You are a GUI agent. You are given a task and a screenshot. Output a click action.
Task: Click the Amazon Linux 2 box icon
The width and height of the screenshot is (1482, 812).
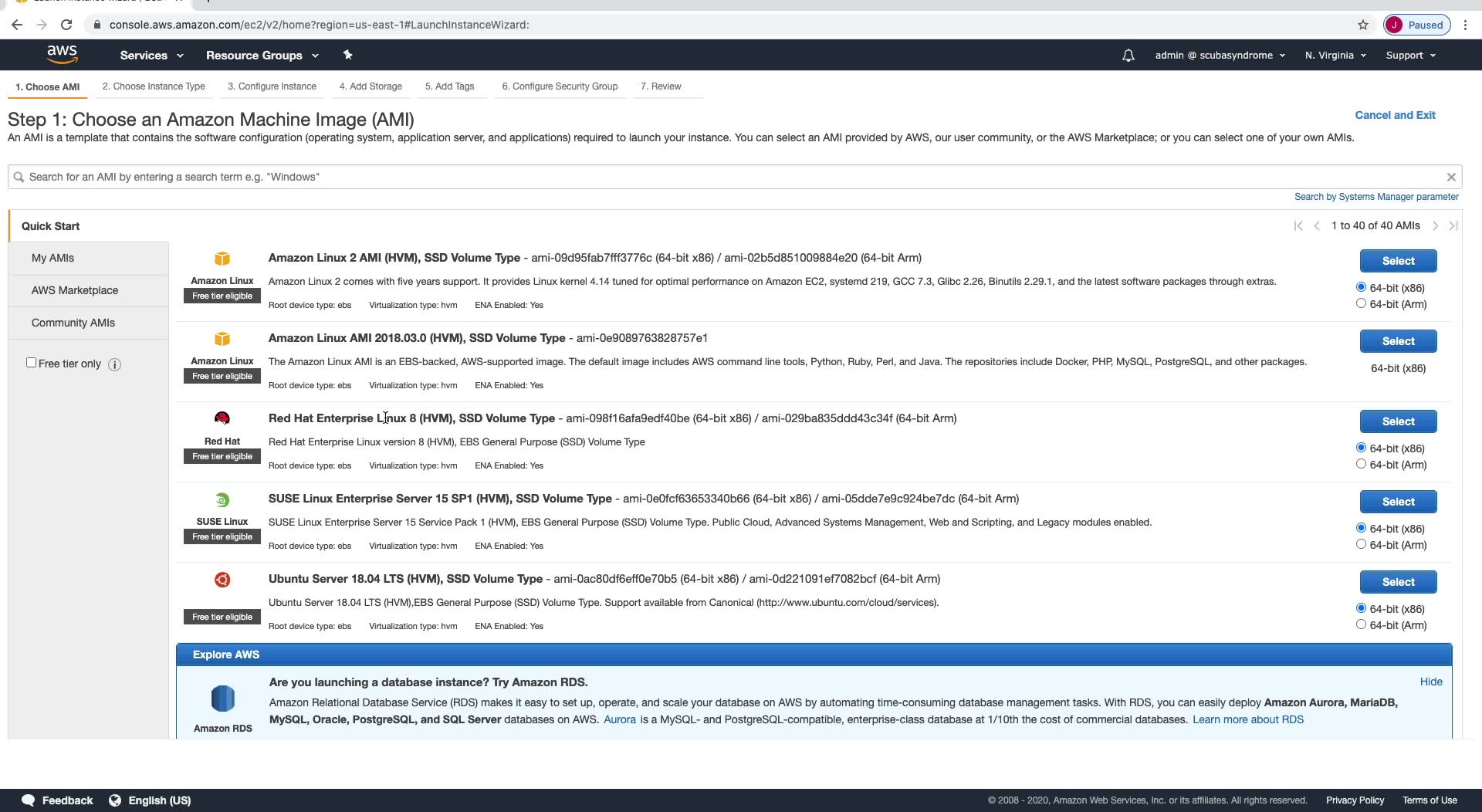coord(222,259)
